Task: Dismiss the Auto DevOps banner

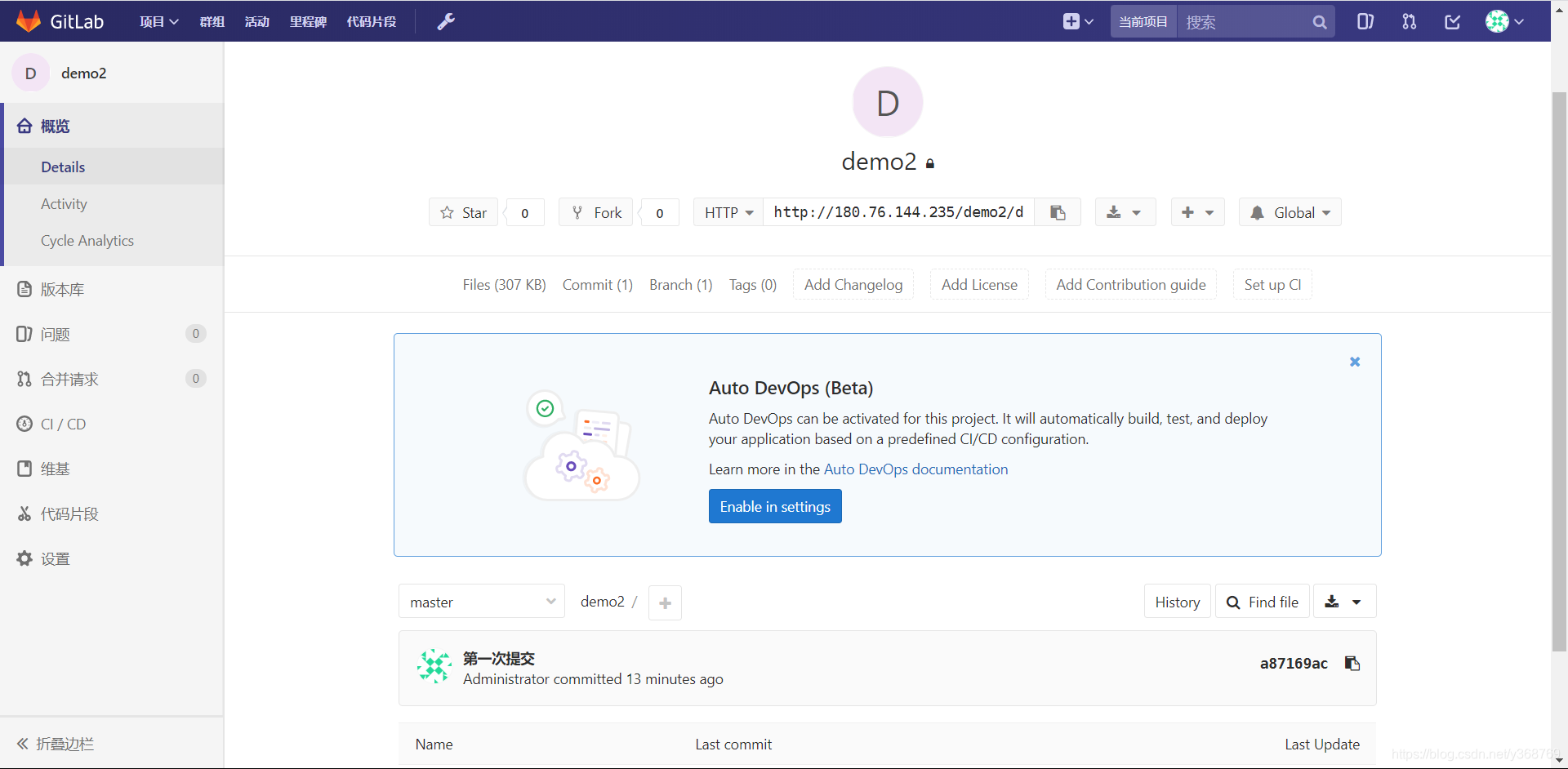Action: click(x=1355, y=362)
